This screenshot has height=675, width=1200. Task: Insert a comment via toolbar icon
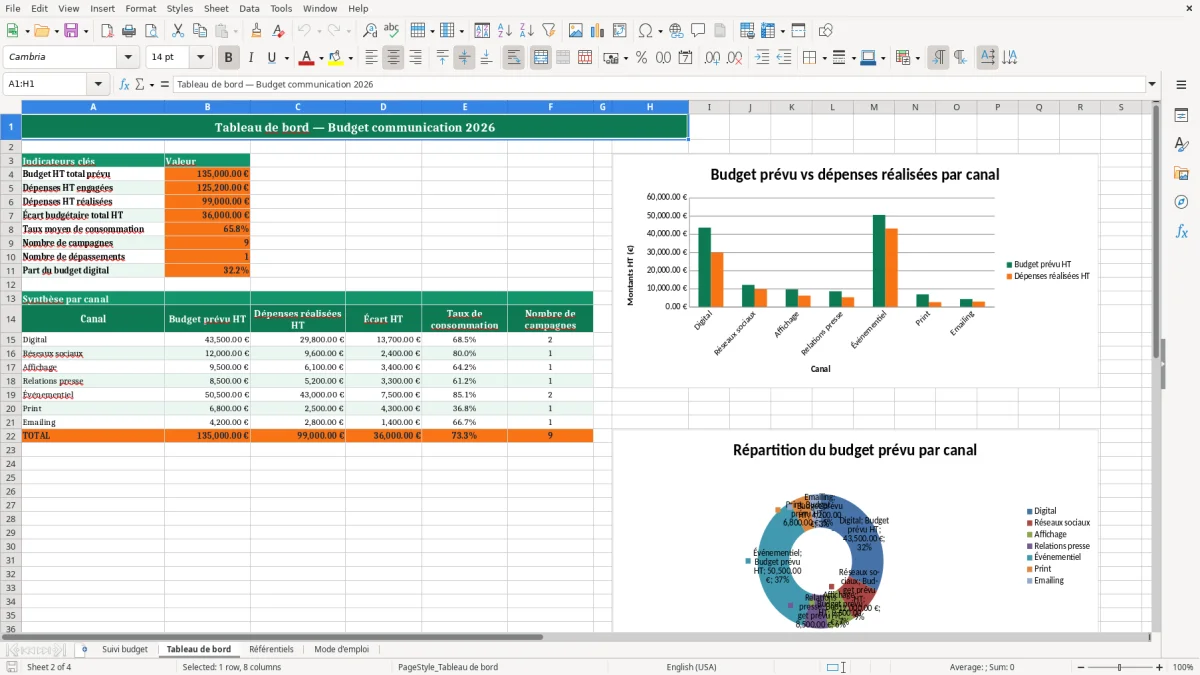[x=698, y=31]
